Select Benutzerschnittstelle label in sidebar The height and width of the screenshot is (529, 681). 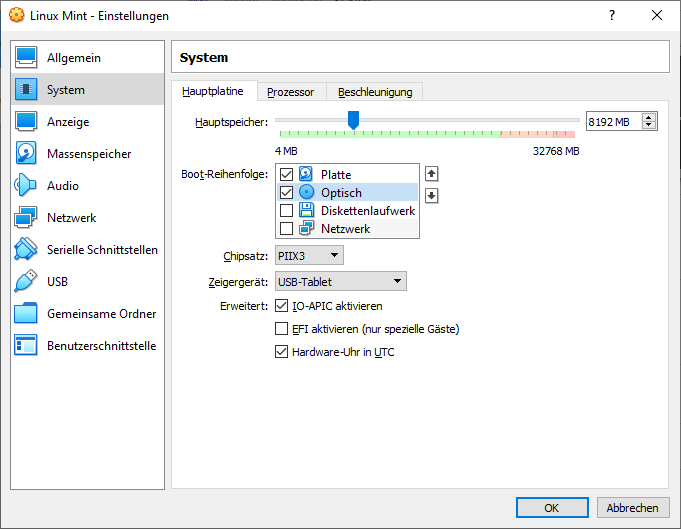[102, 346]
